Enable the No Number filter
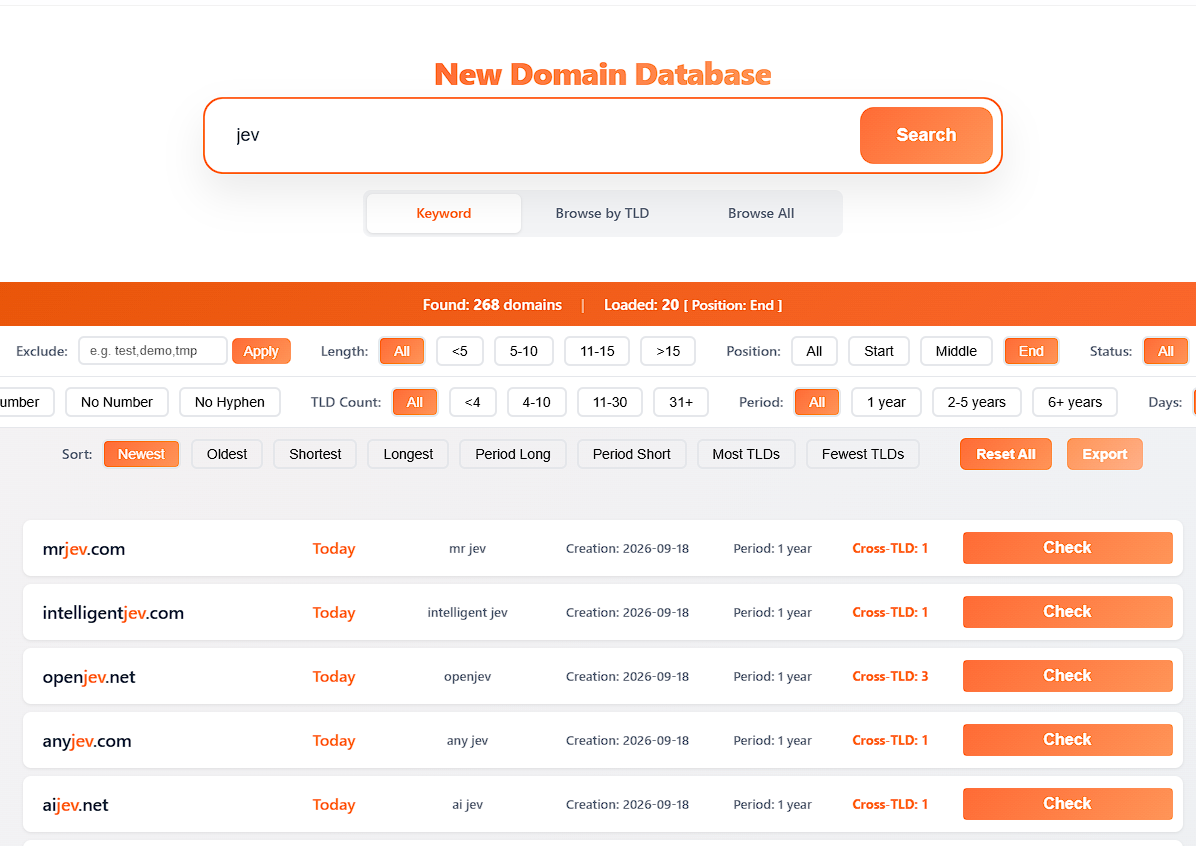 117,402
